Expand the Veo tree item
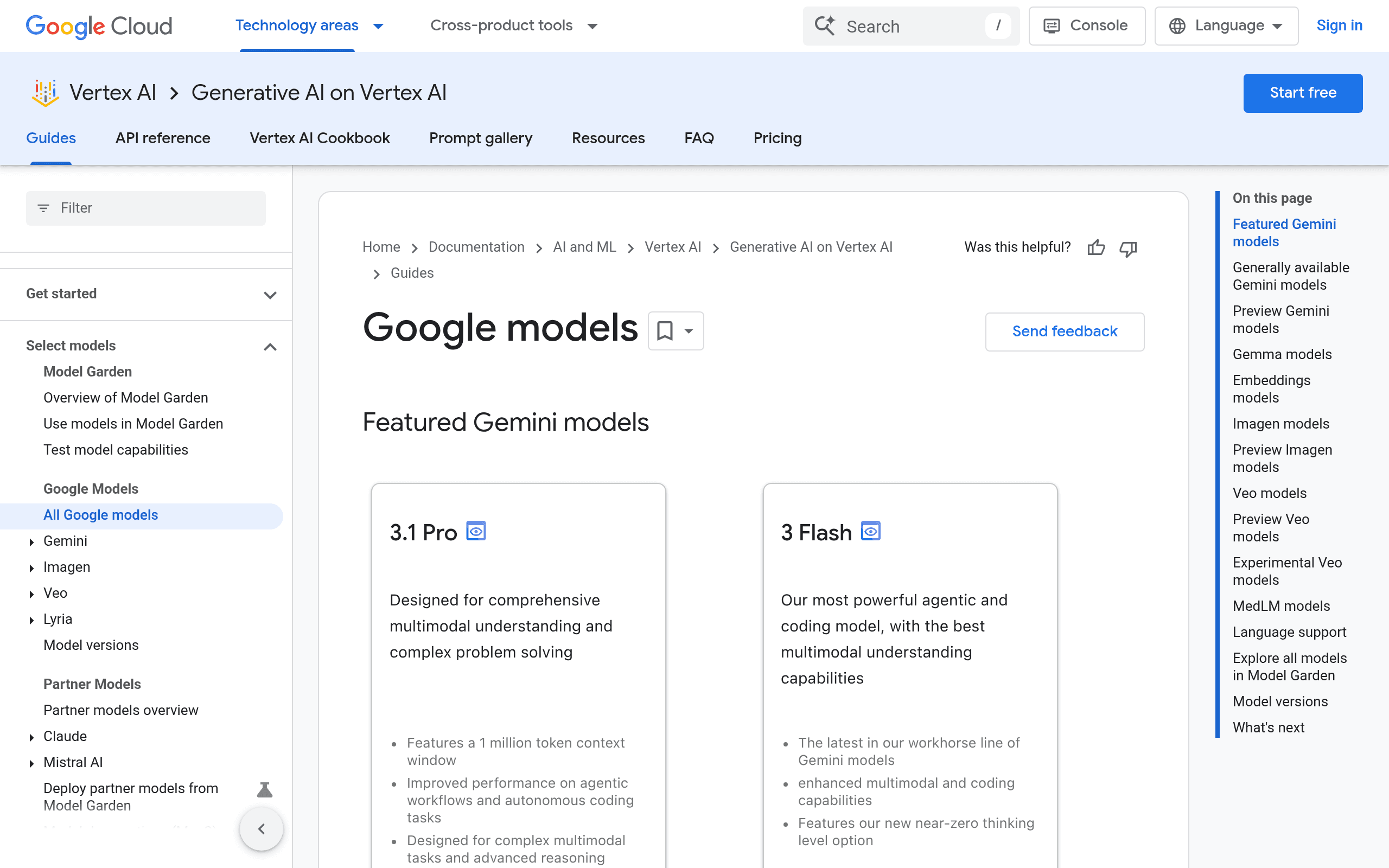Viewport: 1389px width, 868px height. 31,593
